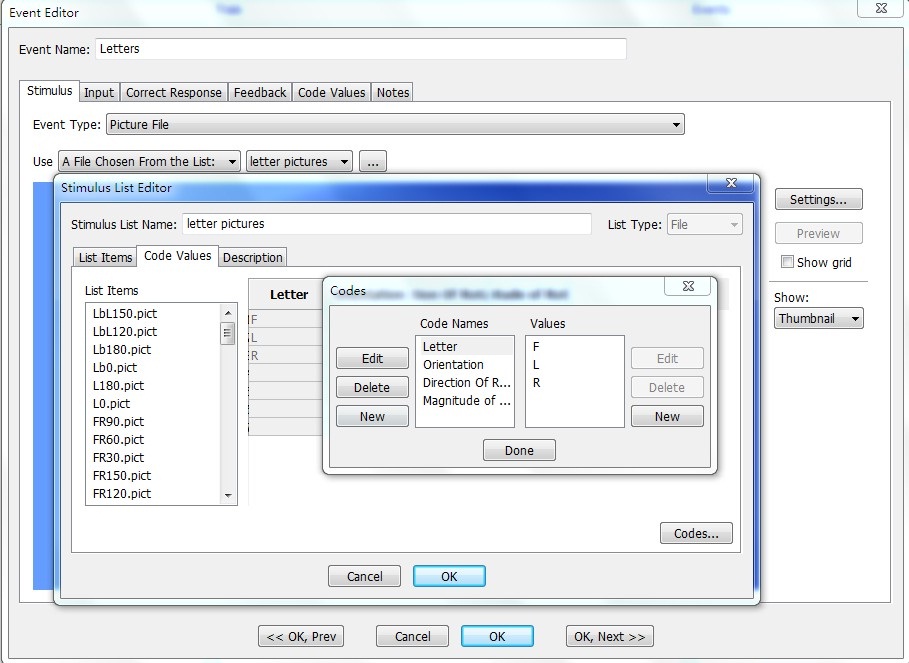The image size is (909, 663).
Task: Open the 'A File Chosen From the List' dropdown
Action: coord(149,162)
